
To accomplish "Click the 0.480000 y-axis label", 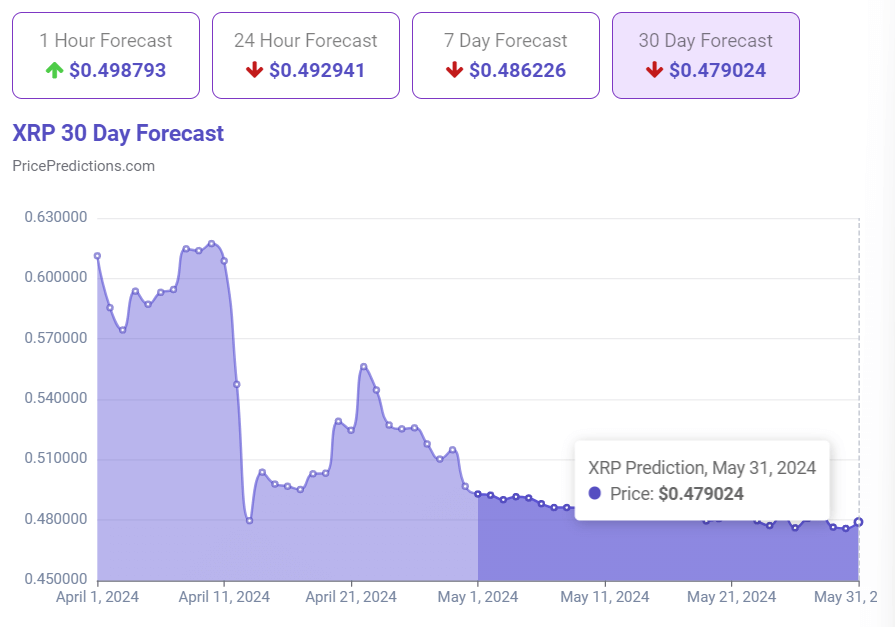I will (x=56, y=519).
